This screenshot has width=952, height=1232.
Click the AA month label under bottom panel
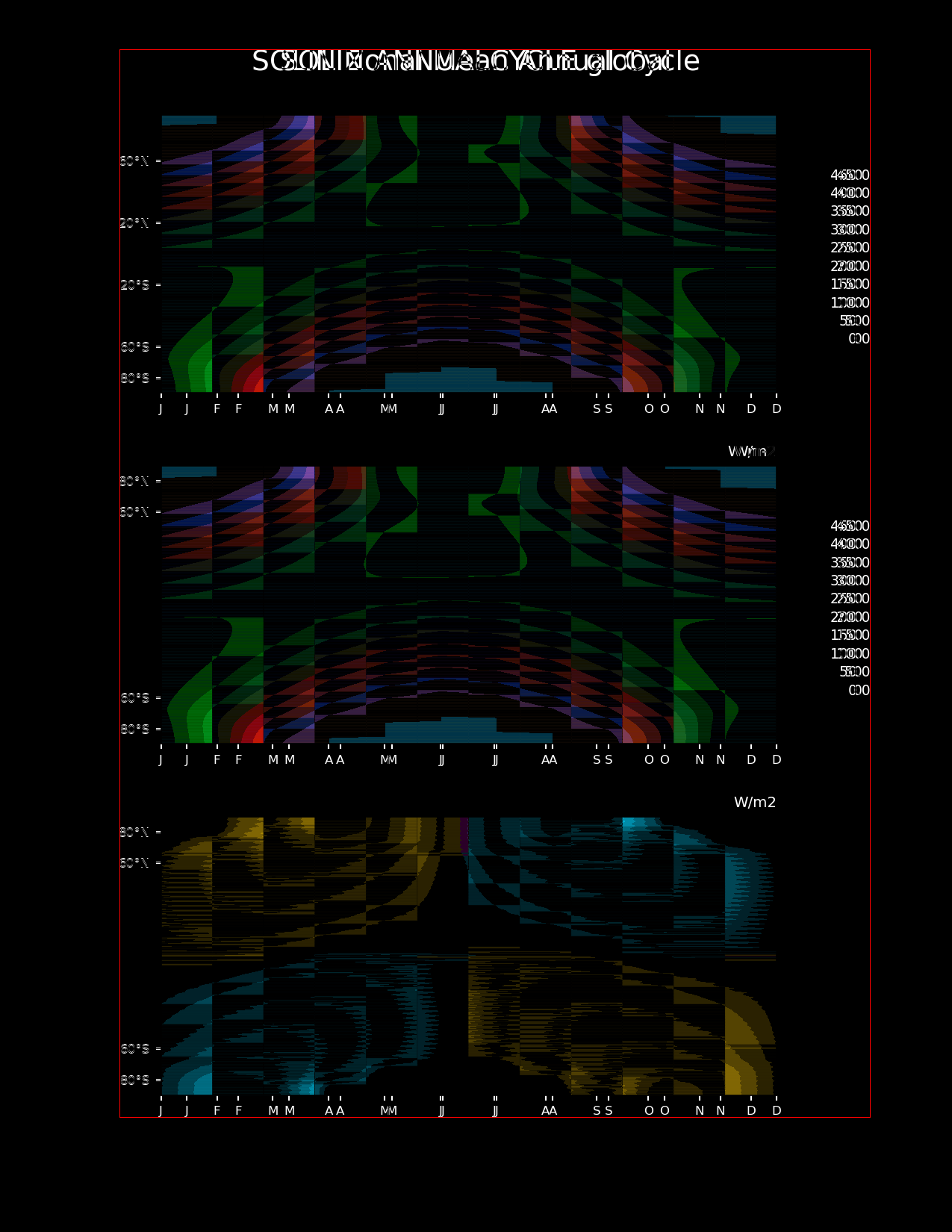pos(550,1110)
